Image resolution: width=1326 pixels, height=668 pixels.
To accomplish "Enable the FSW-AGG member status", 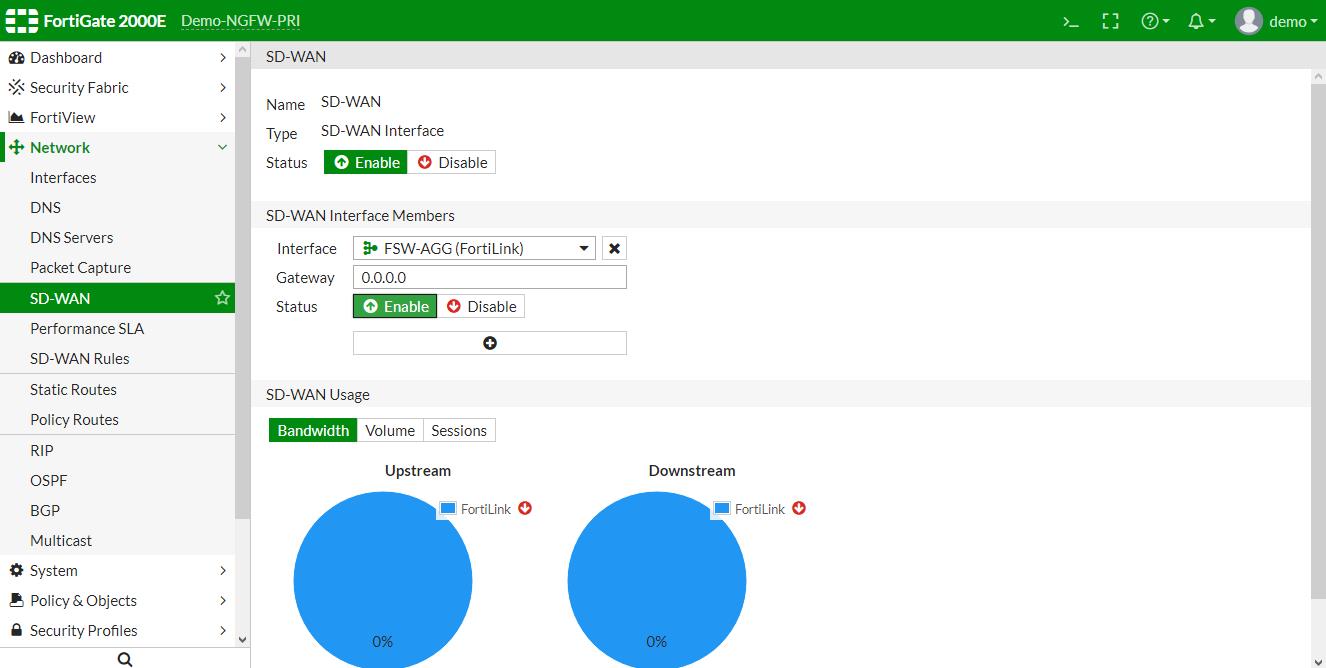I will point(395,307).
